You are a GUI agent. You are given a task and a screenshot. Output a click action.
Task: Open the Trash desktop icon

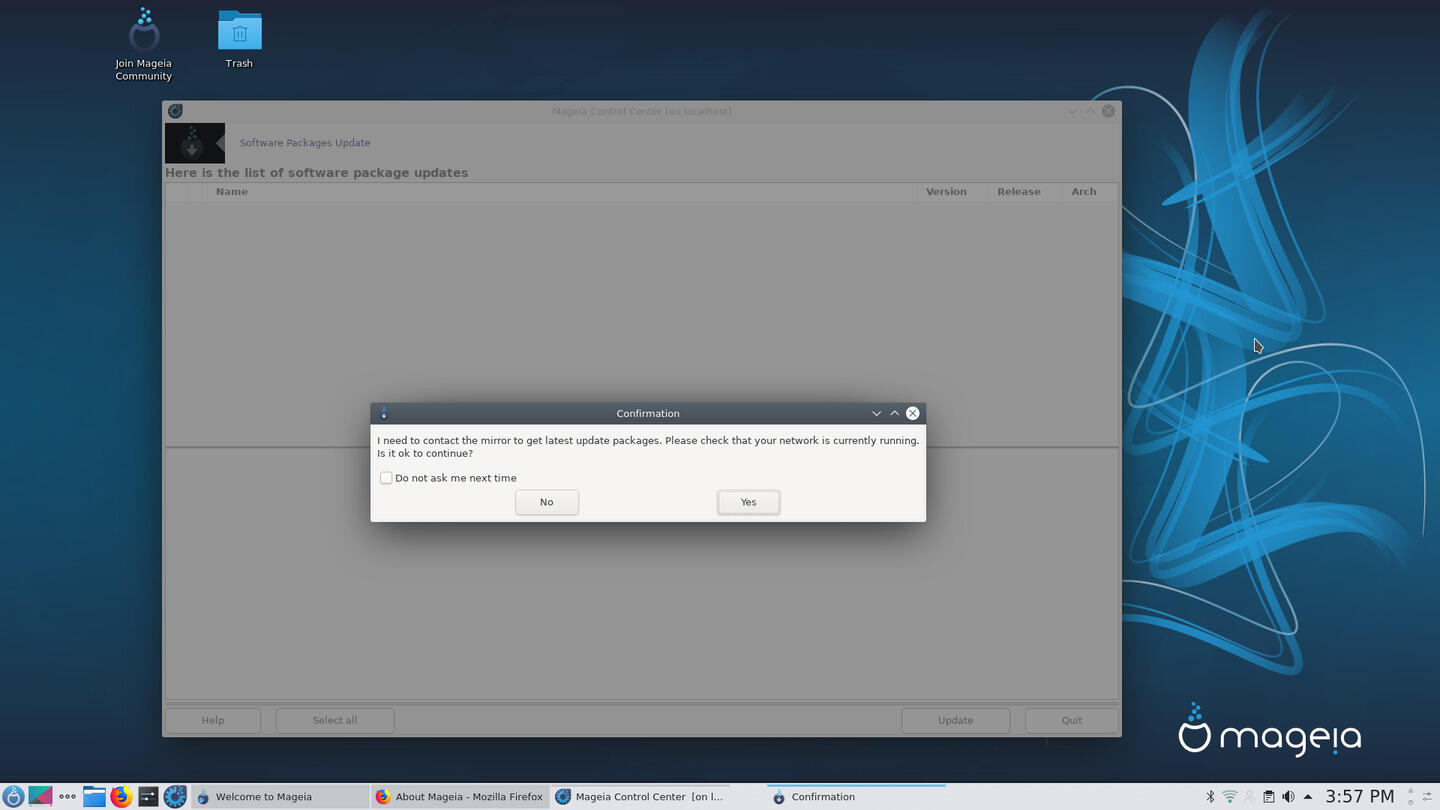pos(239,39)
